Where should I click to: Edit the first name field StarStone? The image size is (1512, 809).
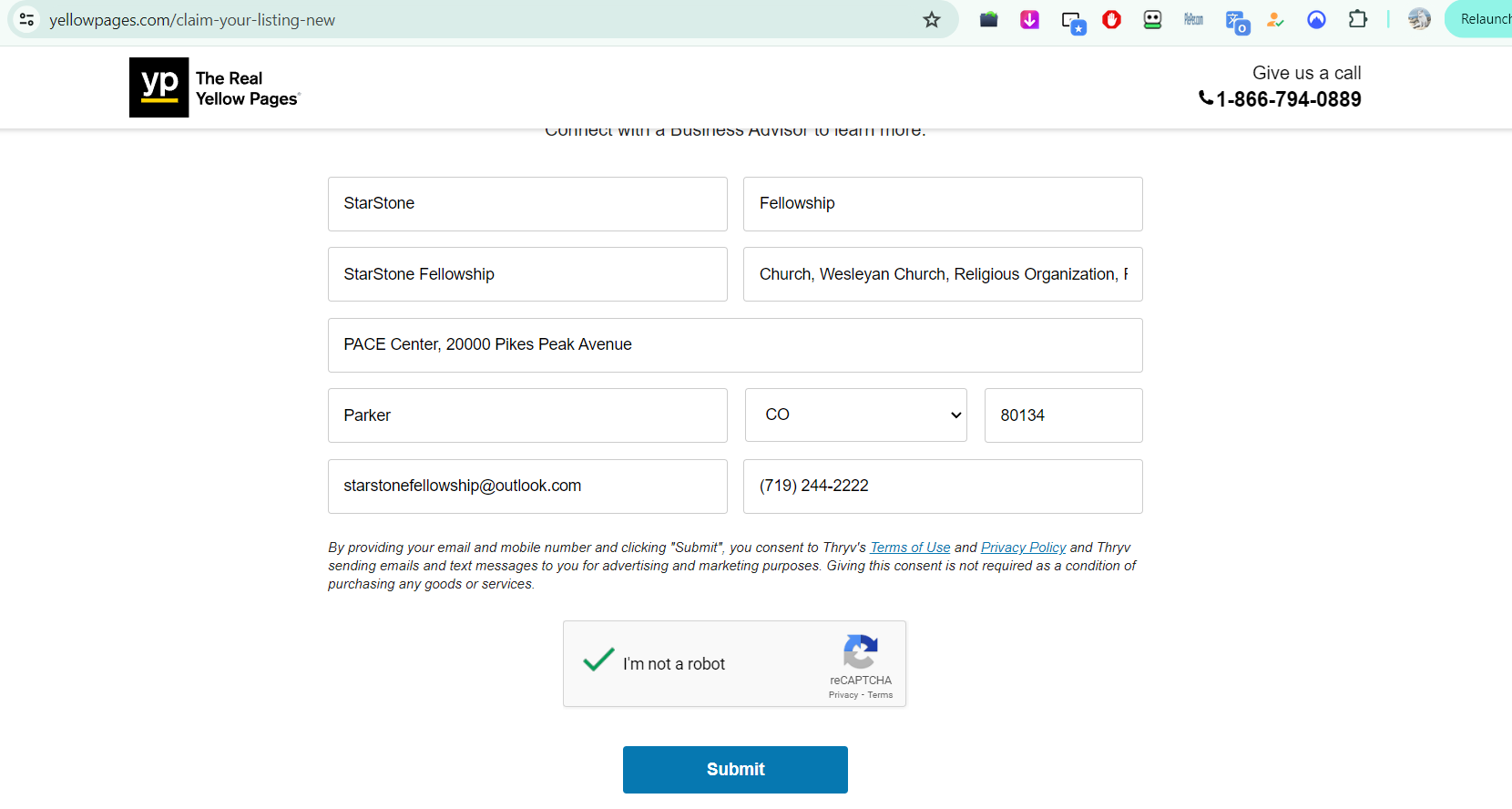tap(527, 204)
